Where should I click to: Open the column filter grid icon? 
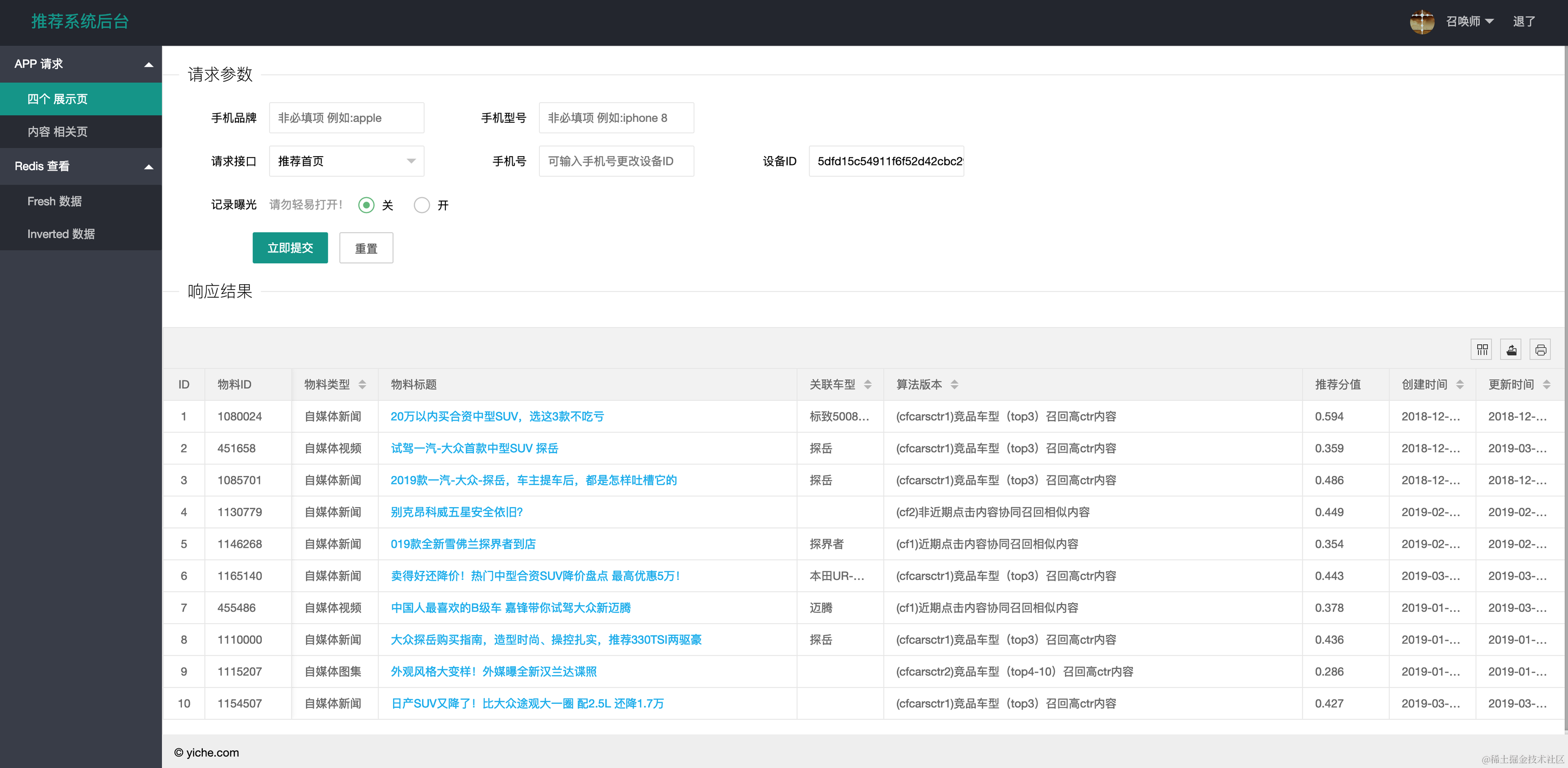pos(1481,350)
